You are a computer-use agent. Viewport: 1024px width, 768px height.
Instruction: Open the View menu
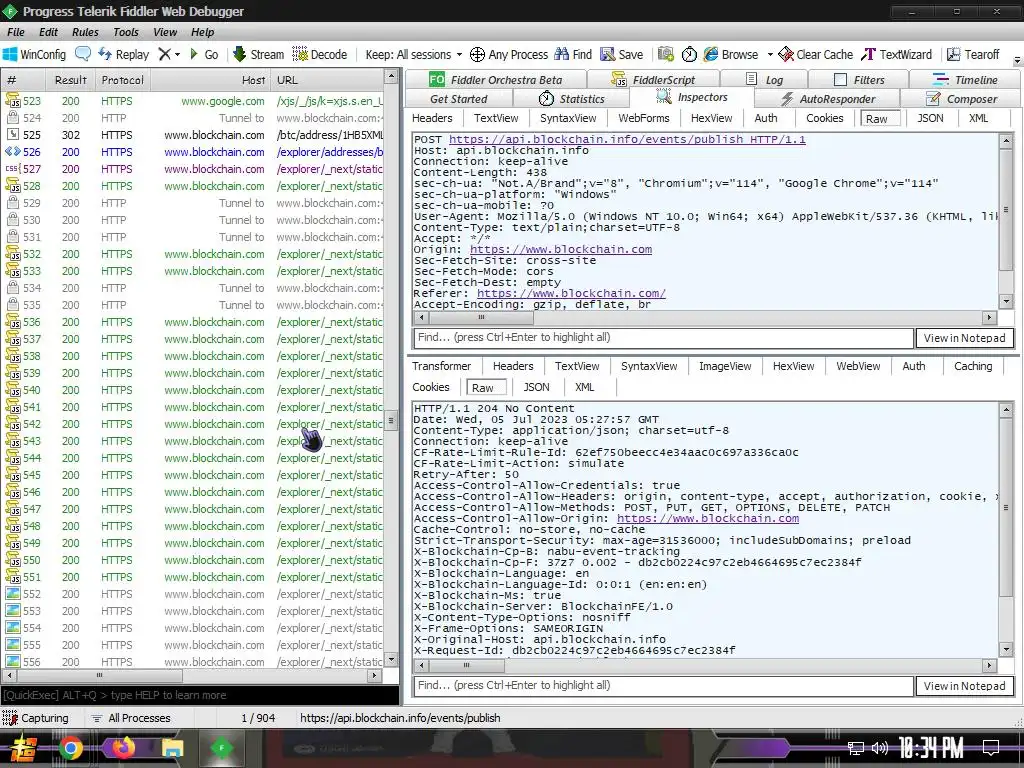click(x=165, y=32)
